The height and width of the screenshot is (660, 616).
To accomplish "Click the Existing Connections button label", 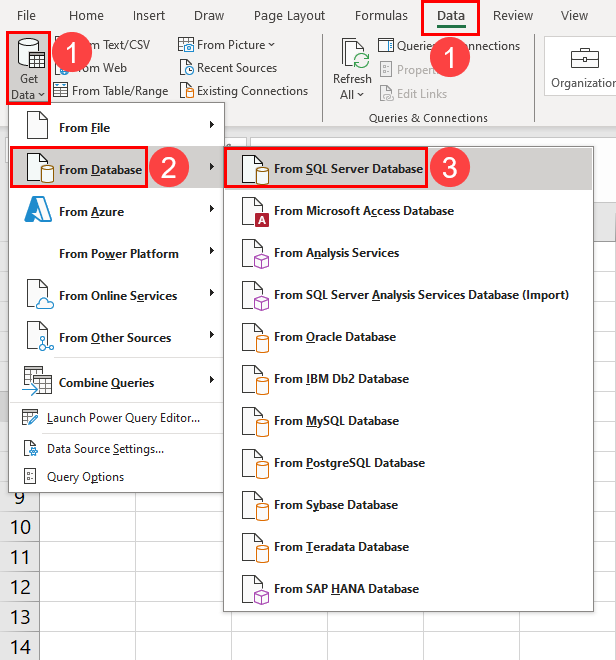I will pos(252,91).
